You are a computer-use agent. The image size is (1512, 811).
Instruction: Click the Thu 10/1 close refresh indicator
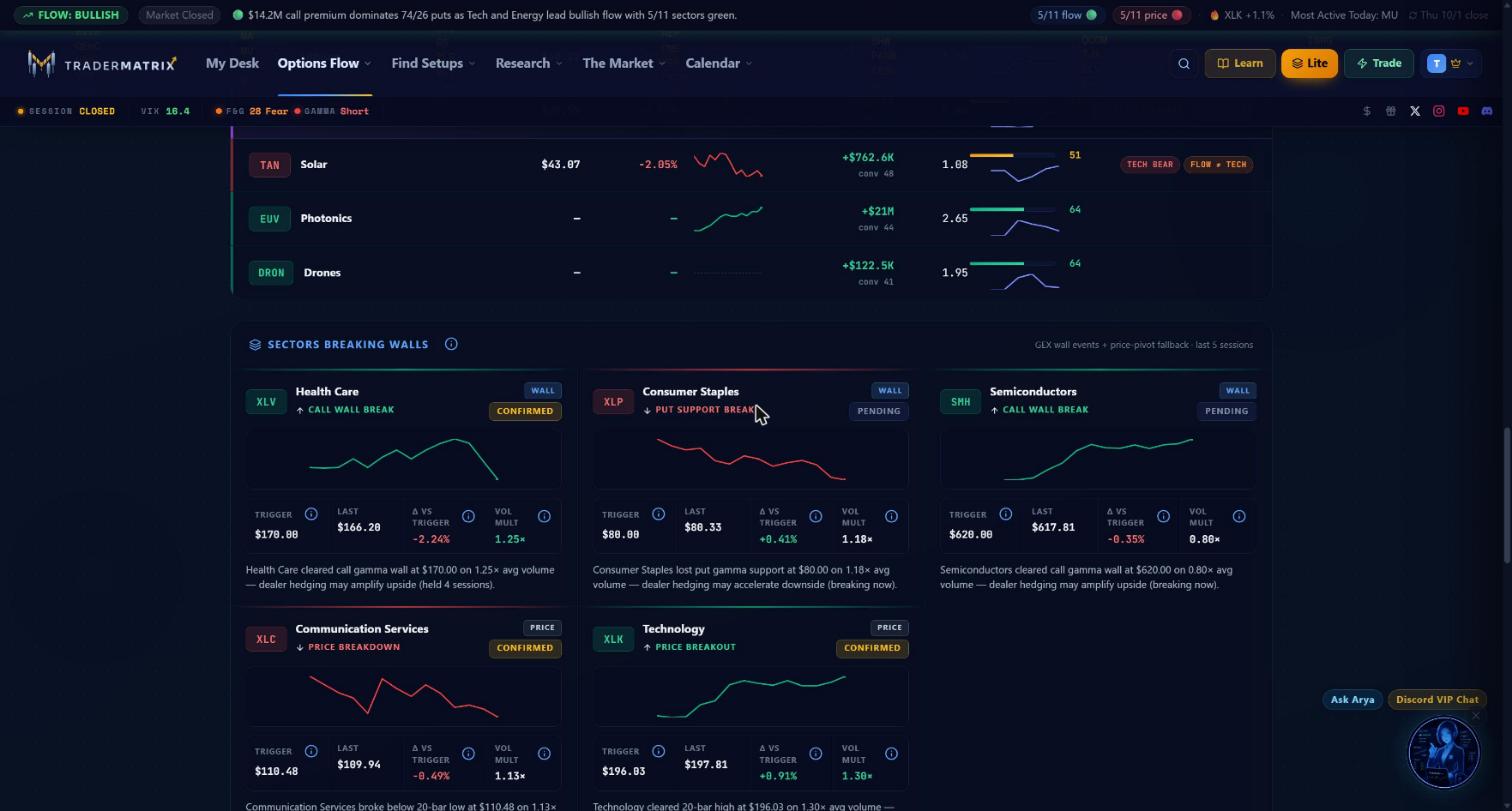(x=1449, y=15)
